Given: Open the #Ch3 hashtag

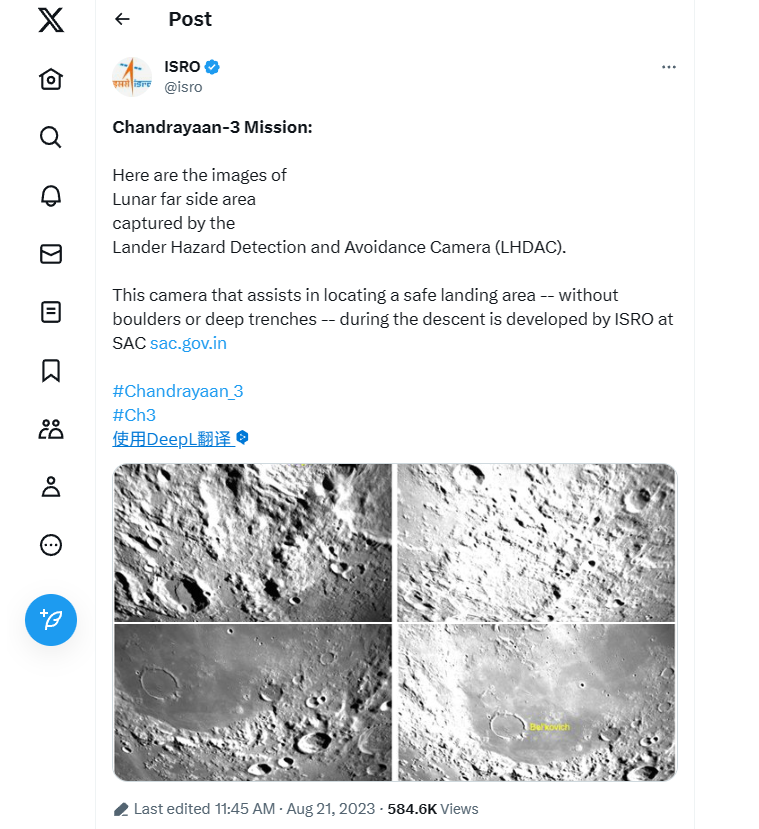Looking at the screenshot, I should pyautogui.click(x=134, y=415).
